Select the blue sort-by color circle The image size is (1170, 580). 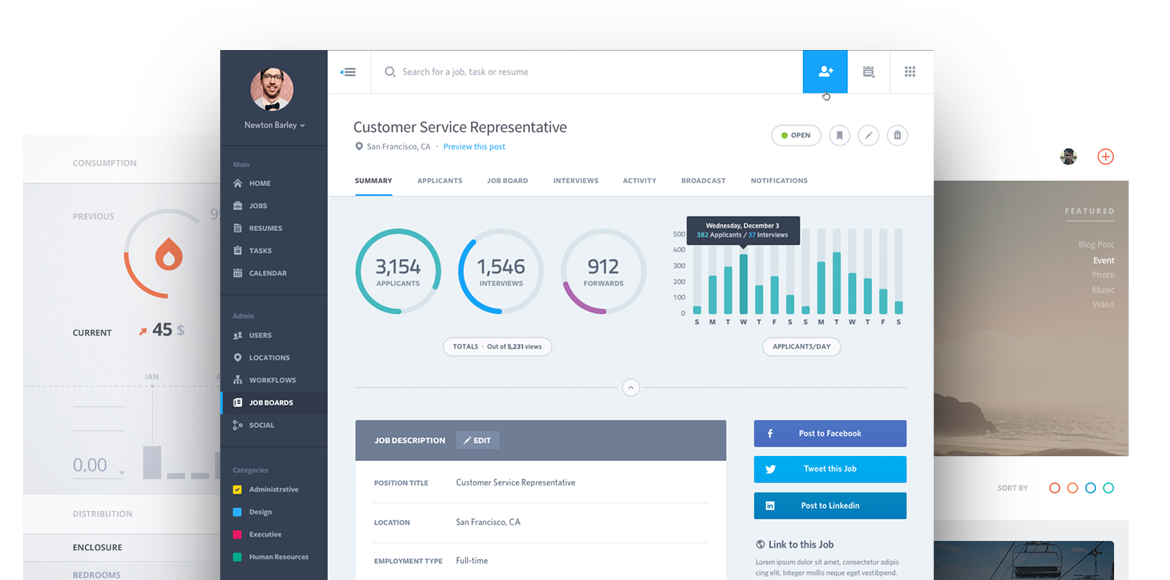coord(1091,488)
